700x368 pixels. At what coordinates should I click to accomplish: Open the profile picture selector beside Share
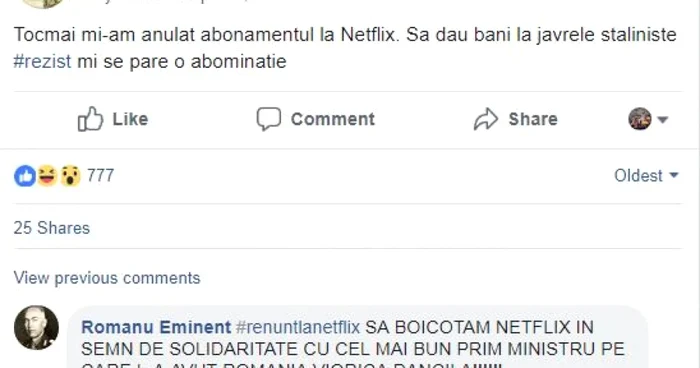(640, 119)
